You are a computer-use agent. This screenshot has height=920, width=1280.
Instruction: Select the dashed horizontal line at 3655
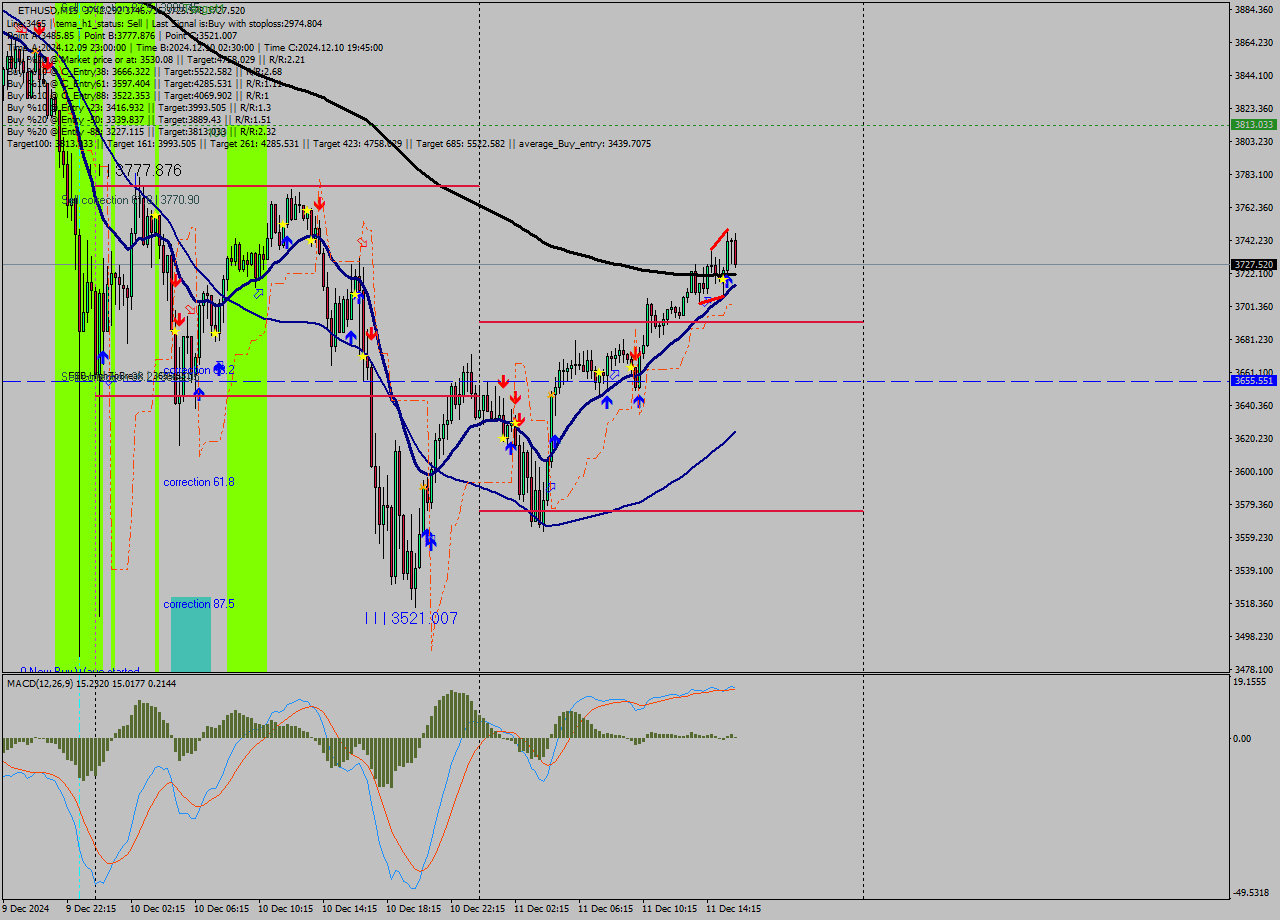click(900, 381)
